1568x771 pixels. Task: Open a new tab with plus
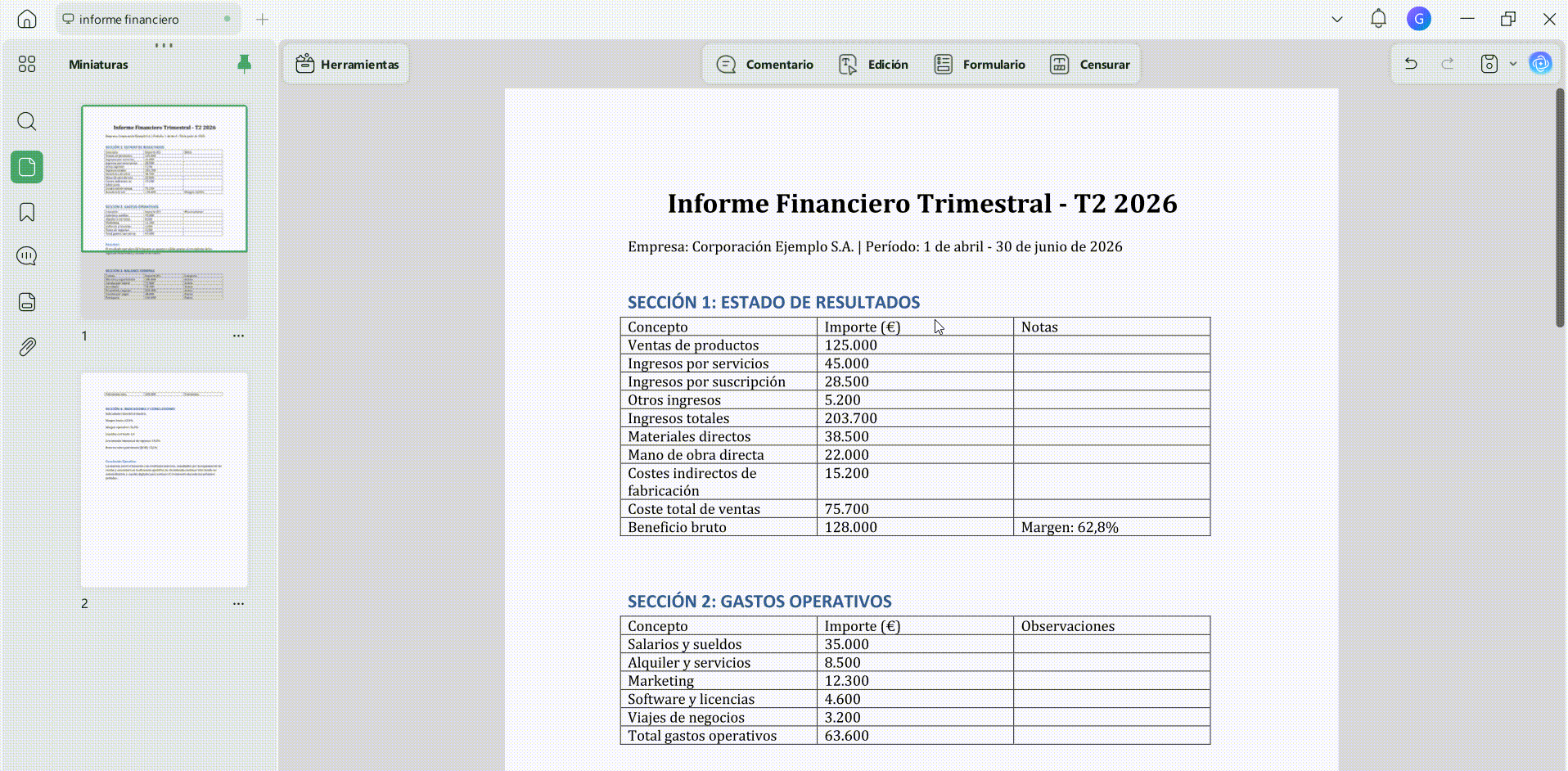[x=262, y=19]
